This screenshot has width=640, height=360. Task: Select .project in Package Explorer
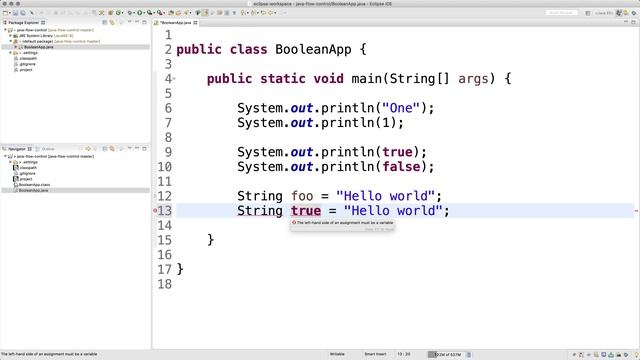(26, 70)
